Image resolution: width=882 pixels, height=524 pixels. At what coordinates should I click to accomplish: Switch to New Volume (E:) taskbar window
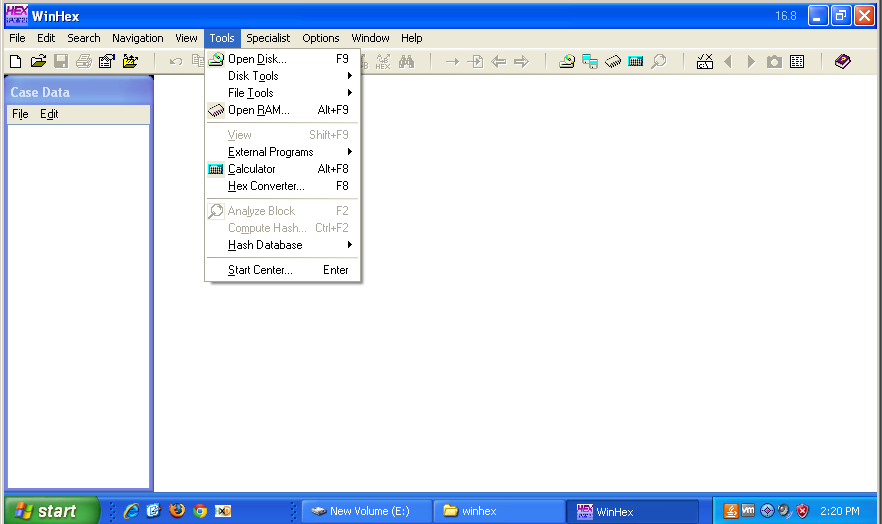pyautogui.click(x=367, y=511)
